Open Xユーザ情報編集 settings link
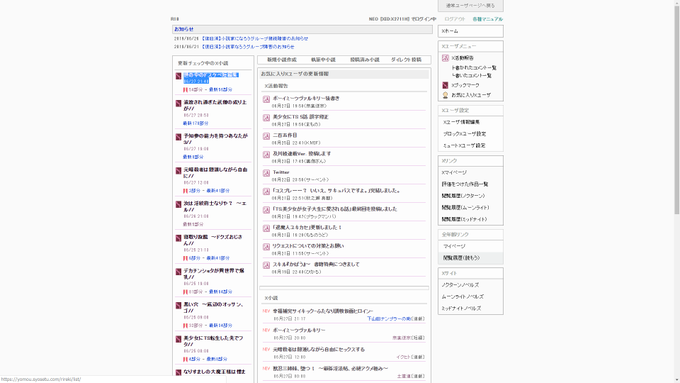 pyautogui.click(x=461, y=122)
